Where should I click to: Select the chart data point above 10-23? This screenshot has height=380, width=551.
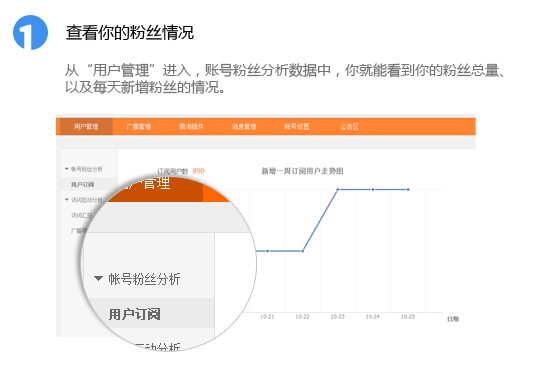(338, 189)
